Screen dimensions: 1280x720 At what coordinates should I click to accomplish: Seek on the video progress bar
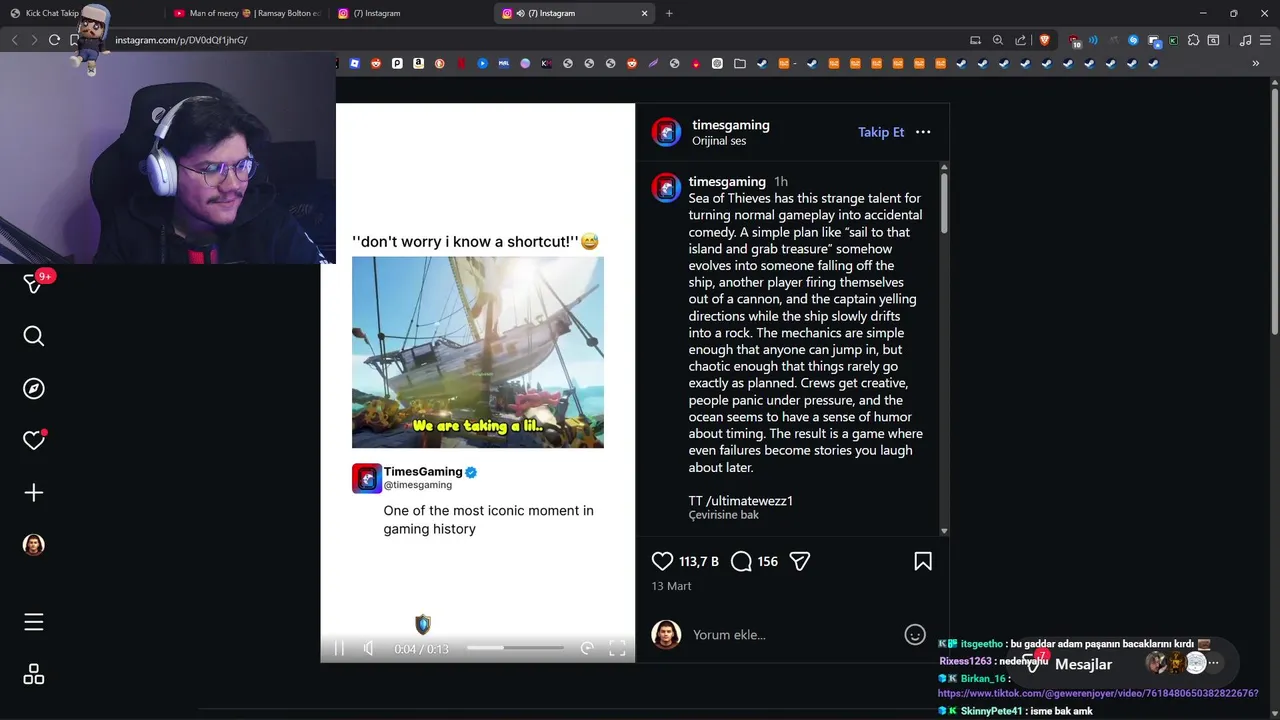(515, 648)
